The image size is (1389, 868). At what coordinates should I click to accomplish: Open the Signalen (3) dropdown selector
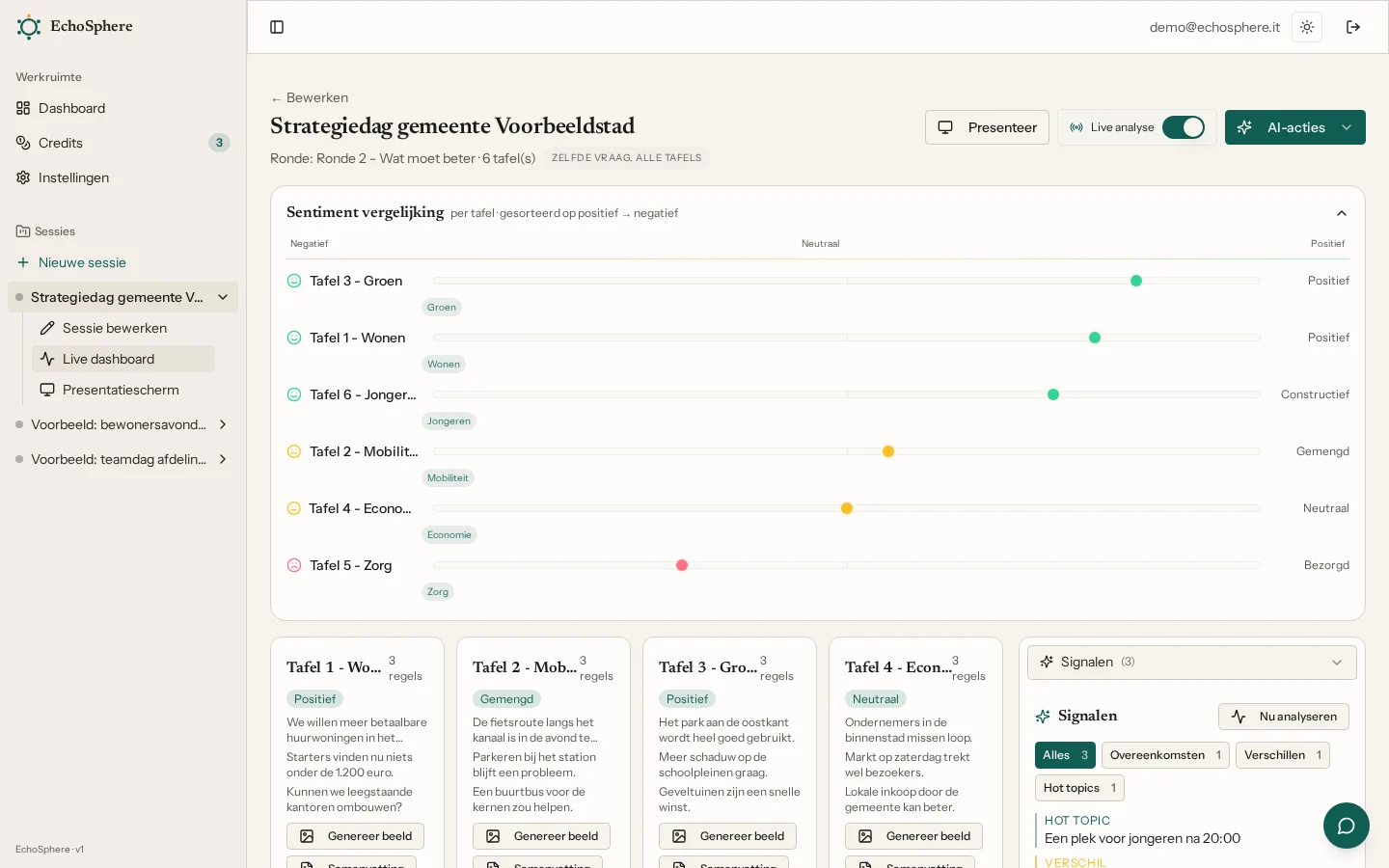coord(1192,663)
